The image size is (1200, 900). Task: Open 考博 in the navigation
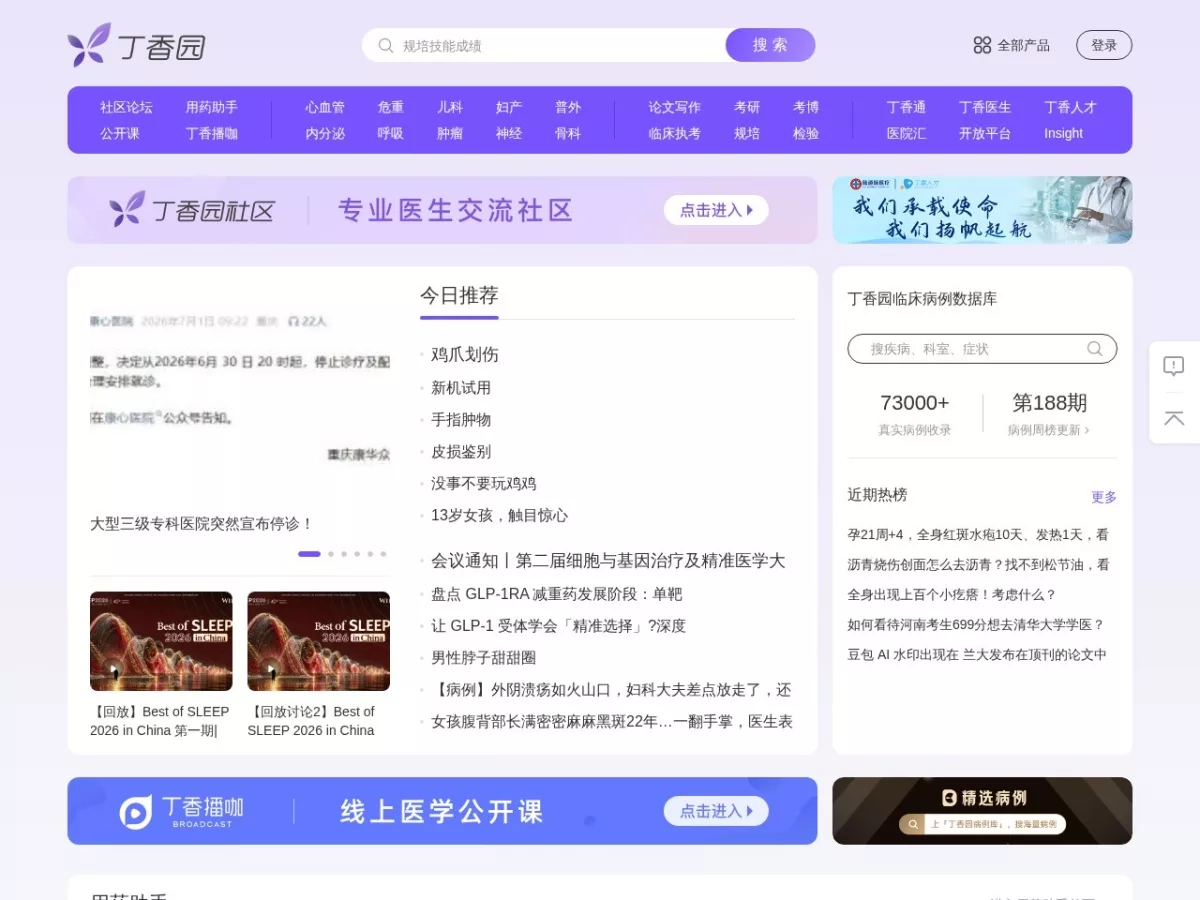click(x=806, y=107)
